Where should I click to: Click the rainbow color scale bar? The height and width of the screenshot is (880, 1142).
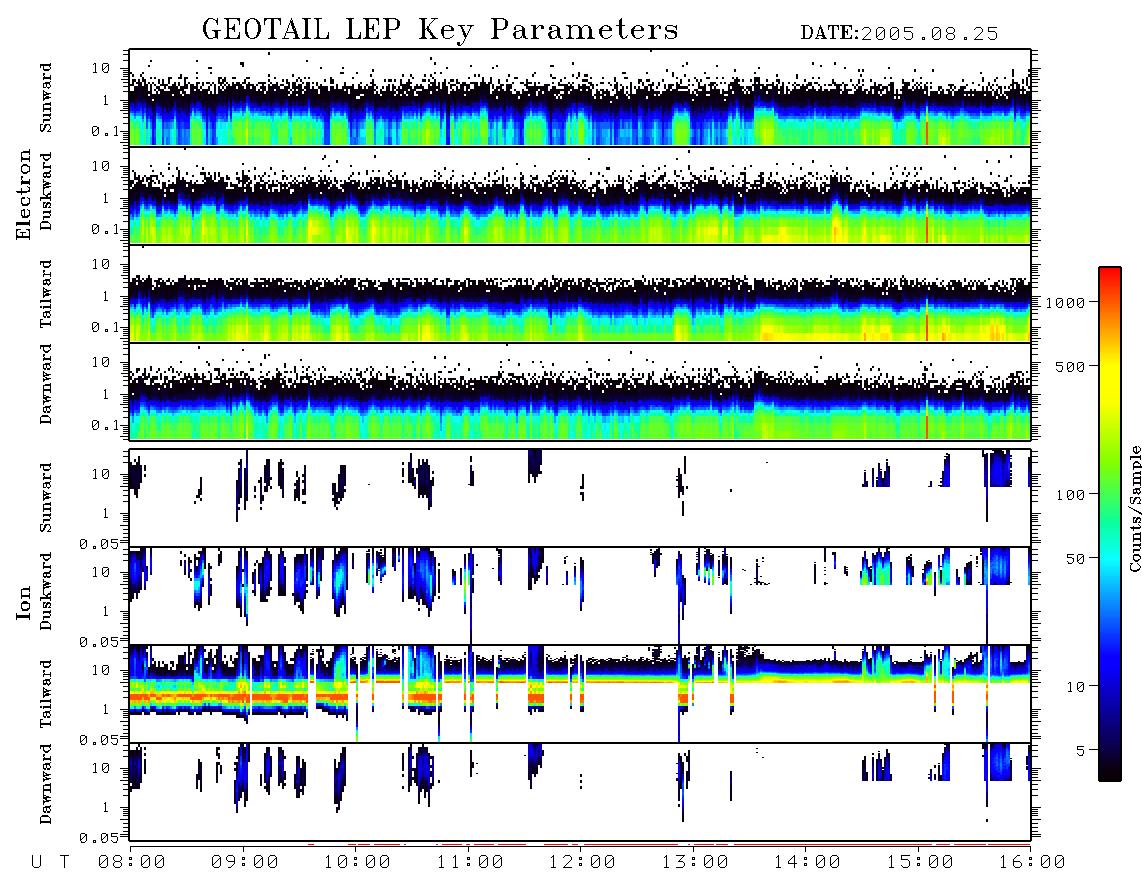point(1110,524)
